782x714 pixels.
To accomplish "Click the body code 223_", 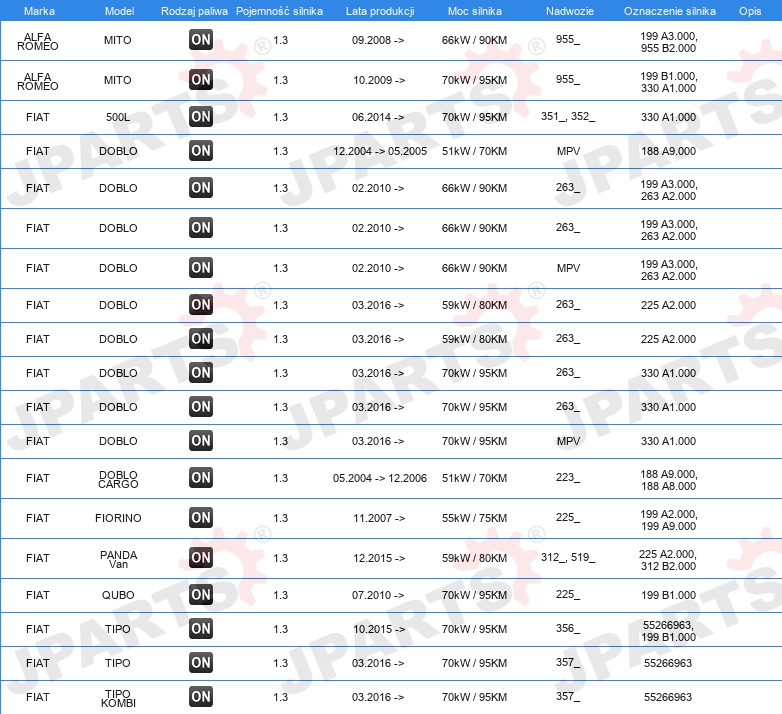I will [x=568, y=477].
